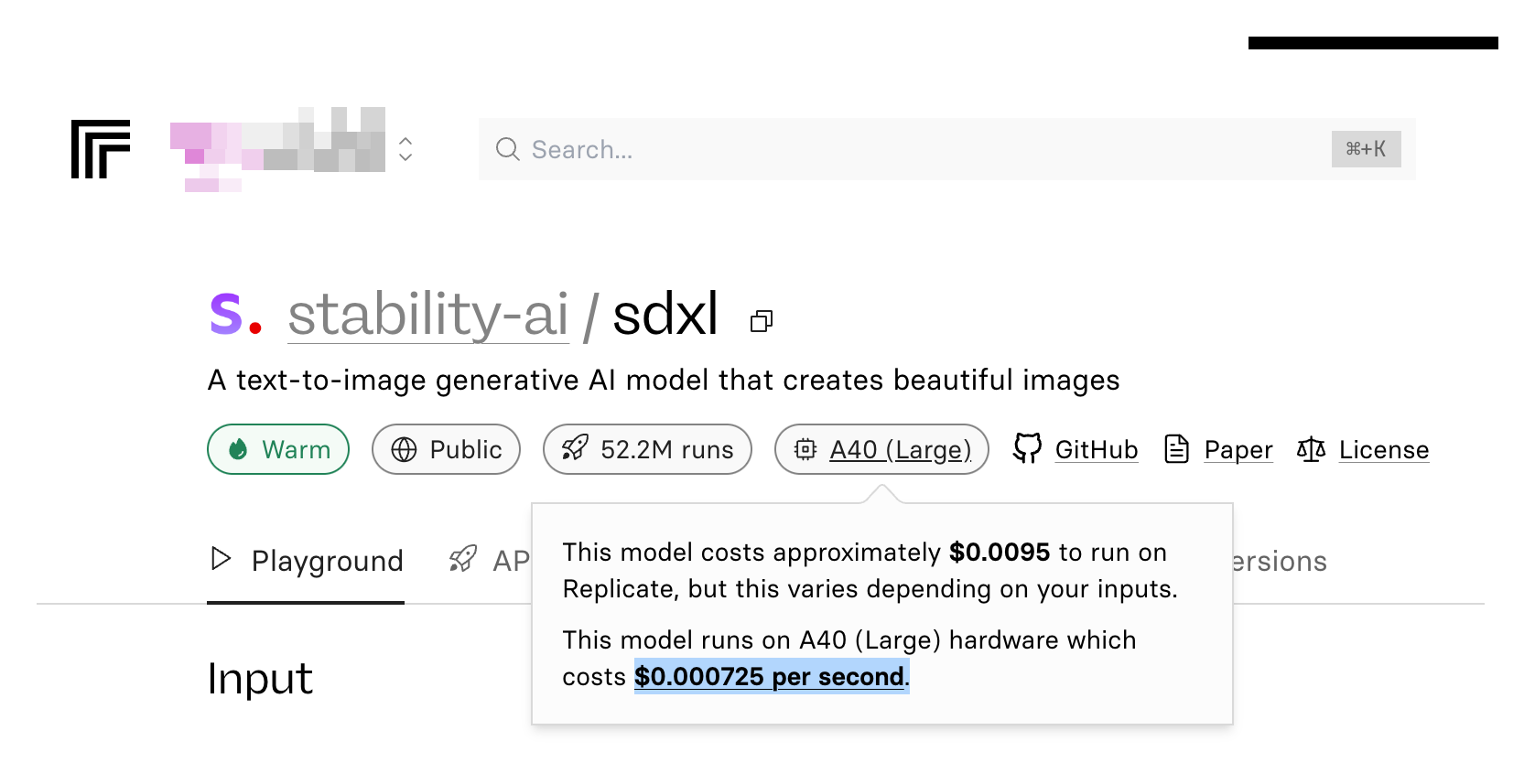This screenshot has width=1535, height=784.
Task: Switch to the Playground tab
Action: point(306,561)
